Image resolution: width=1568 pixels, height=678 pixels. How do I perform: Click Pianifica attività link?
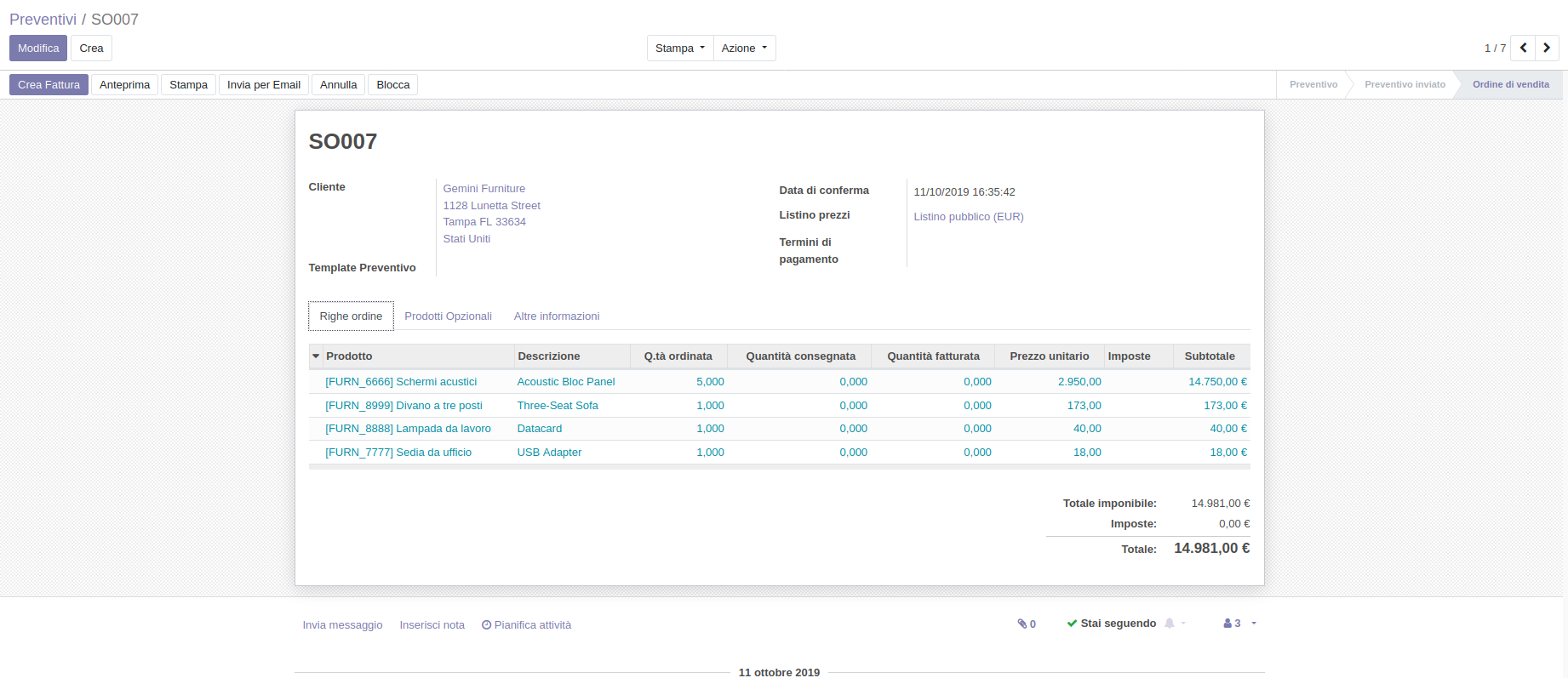[526, 625]
